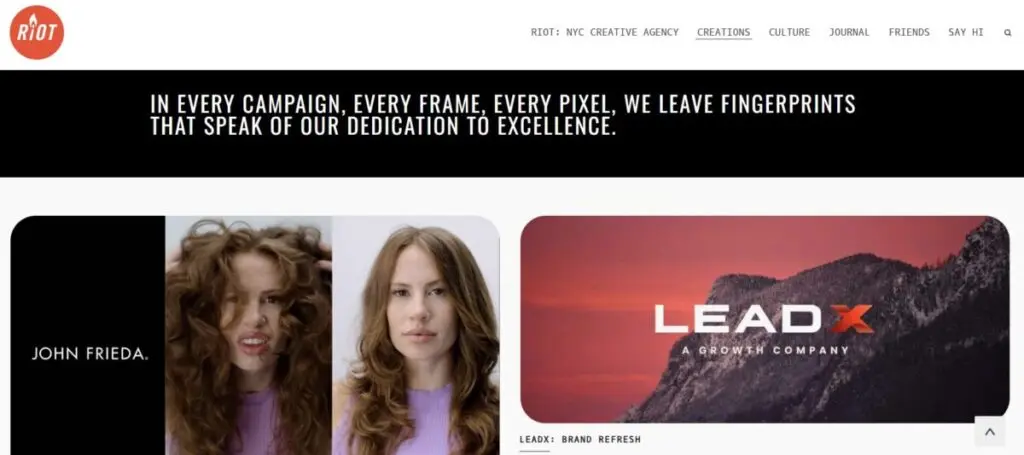The height and width of the screenshot is (455, 1024).
Task: Click the scroll-to-top chevron button
Action: click(x=989, y=431)
